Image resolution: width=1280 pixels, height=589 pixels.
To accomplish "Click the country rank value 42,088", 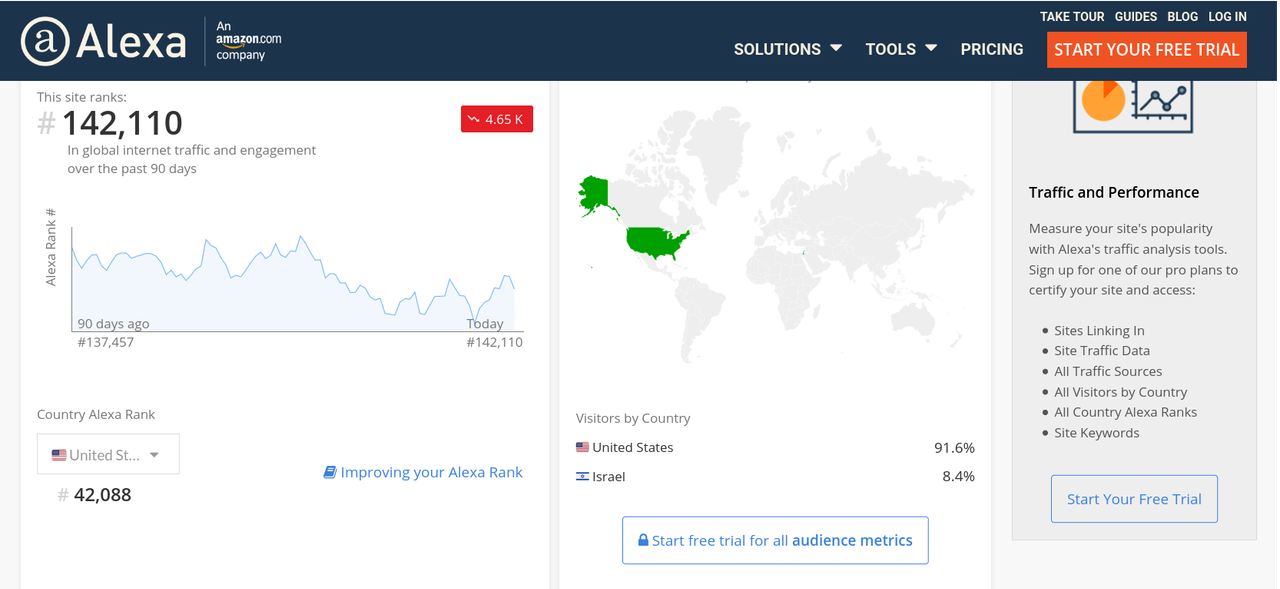I will (102, 495).
